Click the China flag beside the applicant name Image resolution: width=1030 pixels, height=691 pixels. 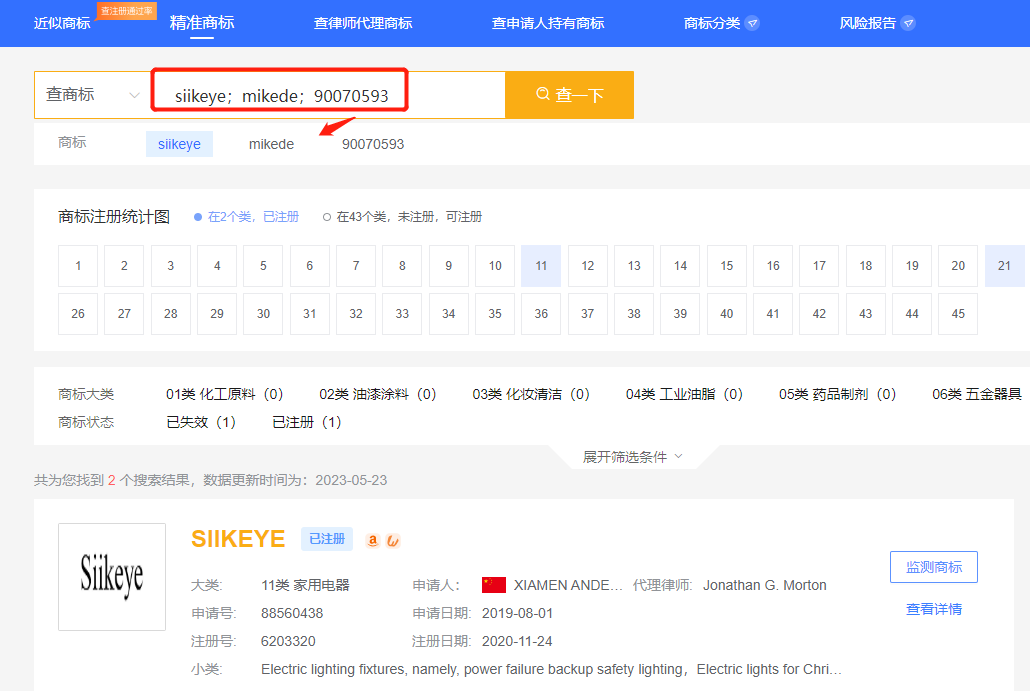494,585
